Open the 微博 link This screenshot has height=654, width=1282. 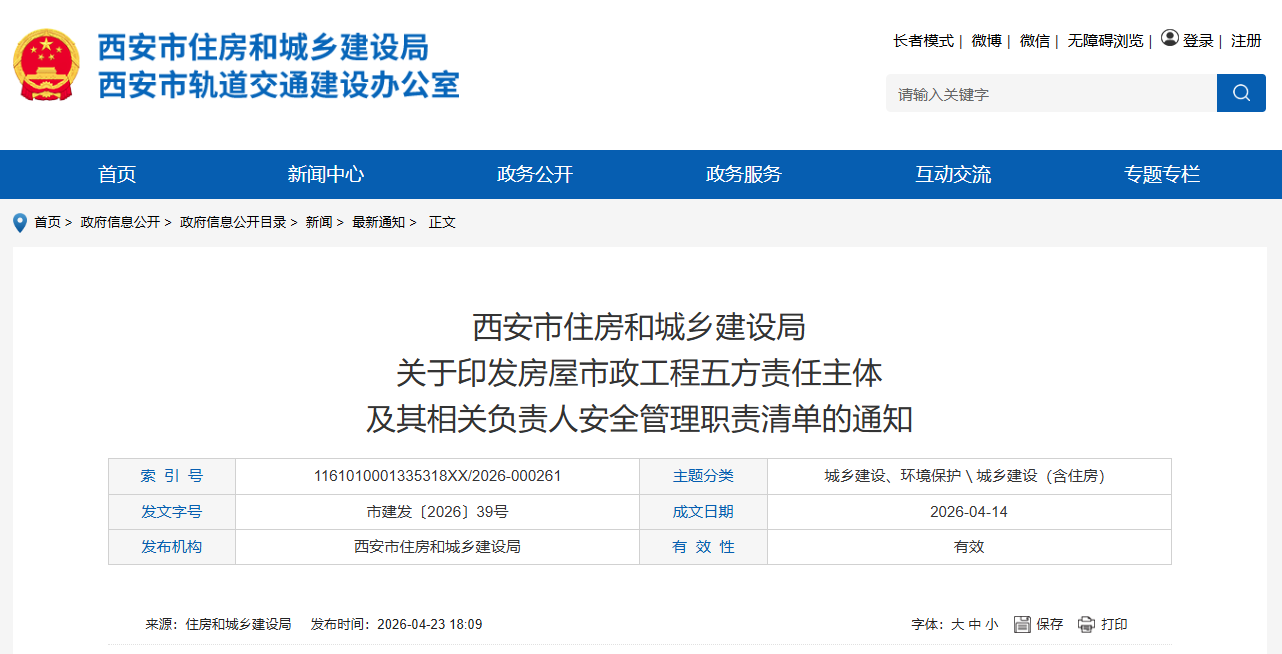(986, 41)
